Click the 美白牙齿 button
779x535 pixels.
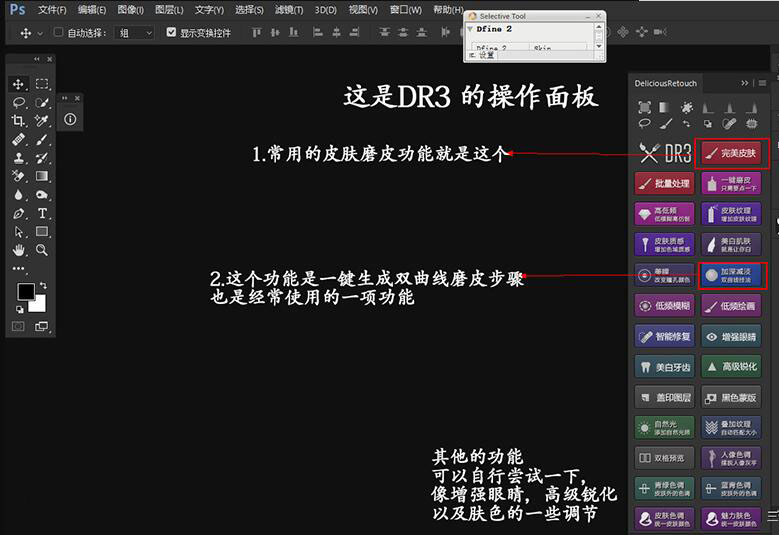coord(665,367)
